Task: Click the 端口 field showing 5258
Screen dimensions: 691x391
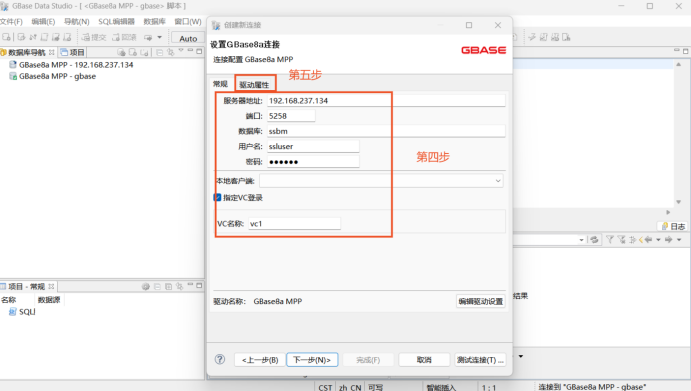Action: tap(291, 116)
